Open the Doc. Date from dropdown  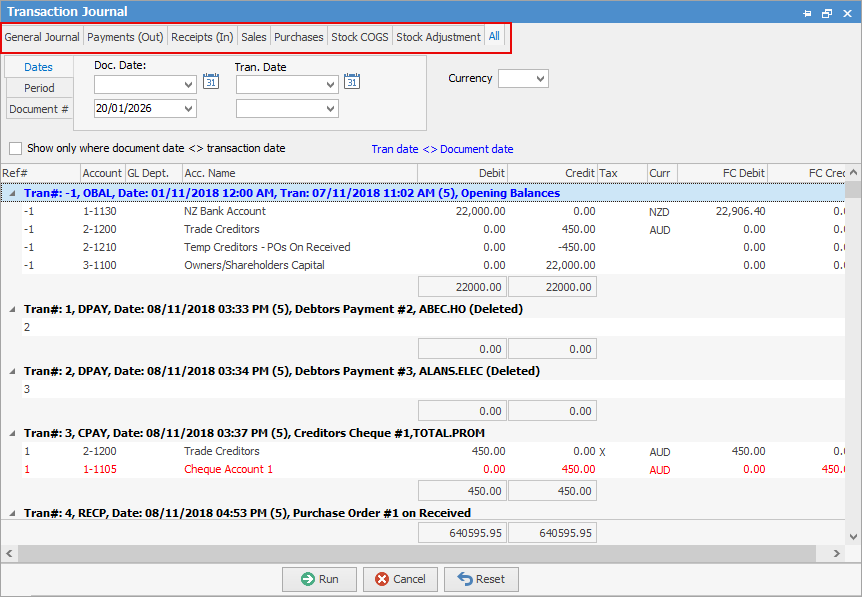[189, 85]
